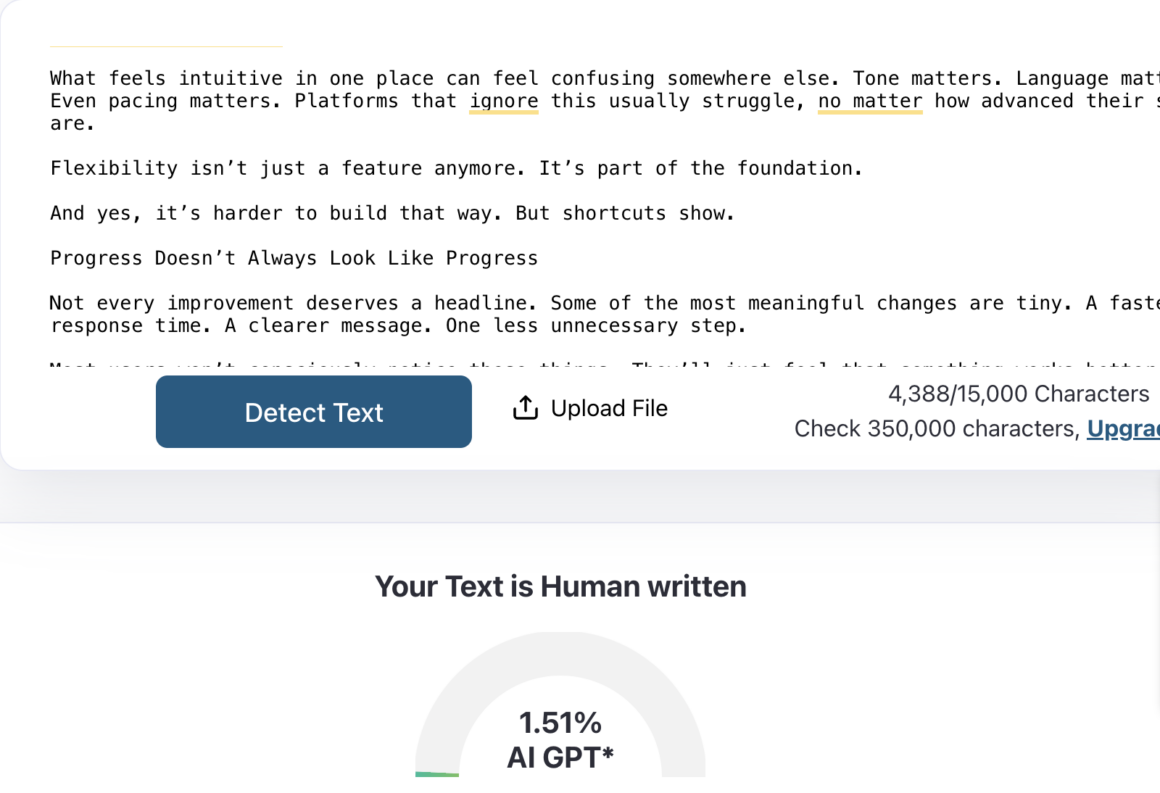Click the green segment of the gauge

pyautogui.click(x=437, y=774)
